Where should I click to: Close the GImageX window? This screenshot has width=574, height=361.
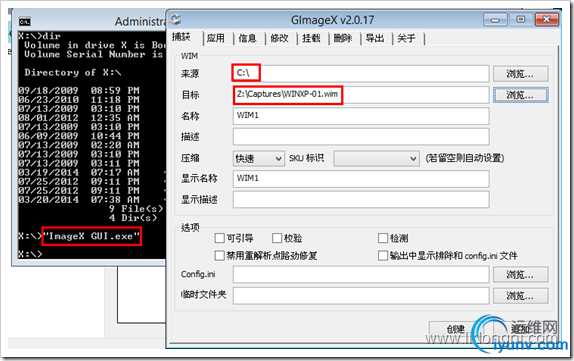[547, 19]
